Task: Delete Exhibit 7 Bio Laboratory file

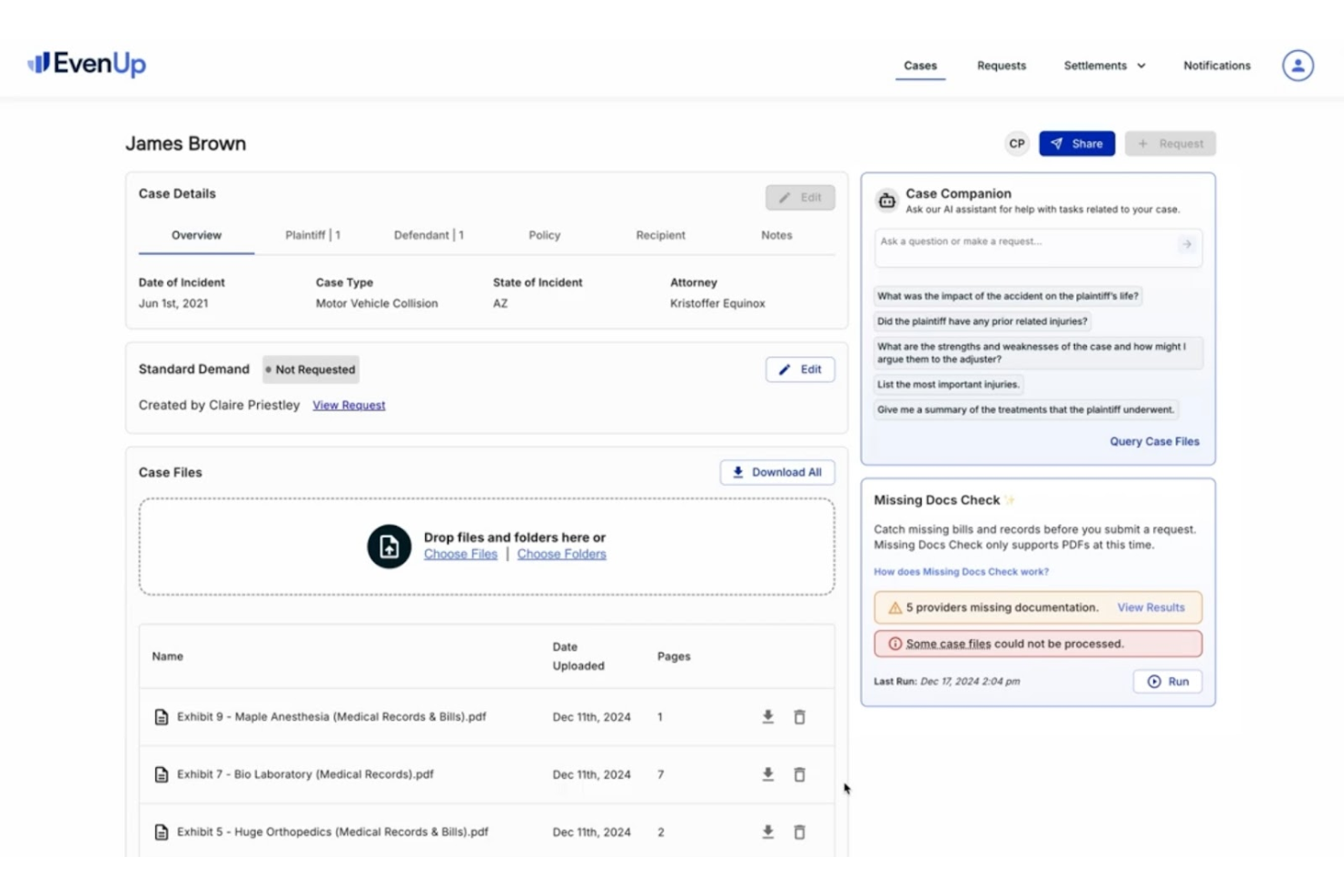Action: click(x=800, y=774)
